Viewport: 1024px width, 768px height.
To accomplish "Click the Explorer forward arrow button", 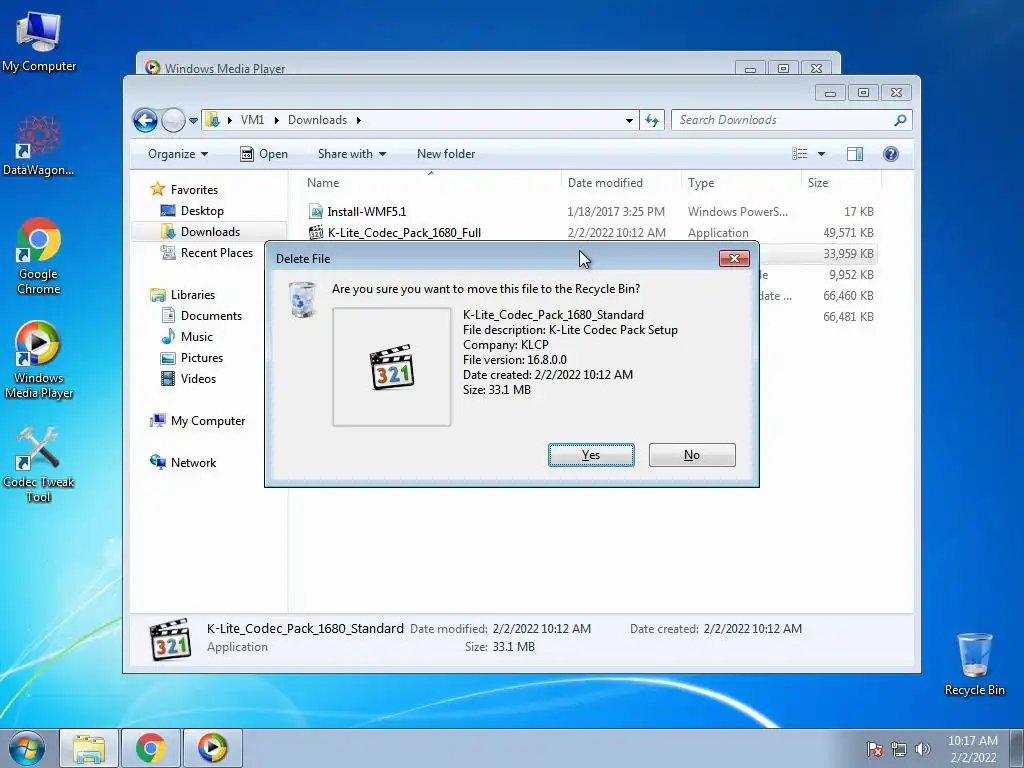I will click(173, 120).
